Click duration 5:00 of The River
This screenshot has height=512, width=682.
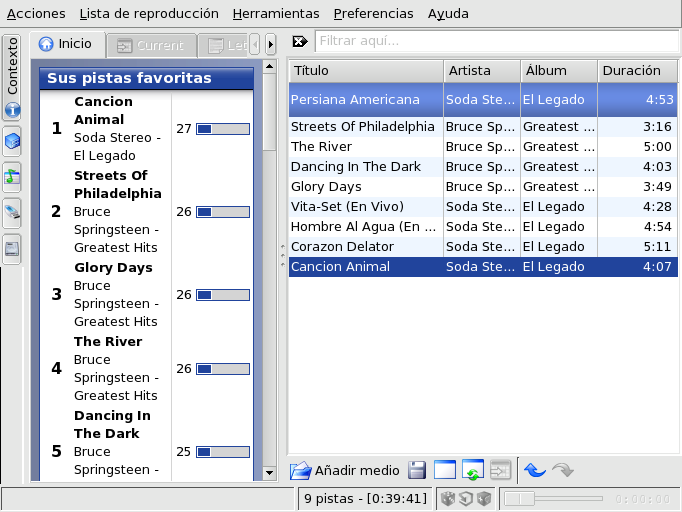(657, 147)
